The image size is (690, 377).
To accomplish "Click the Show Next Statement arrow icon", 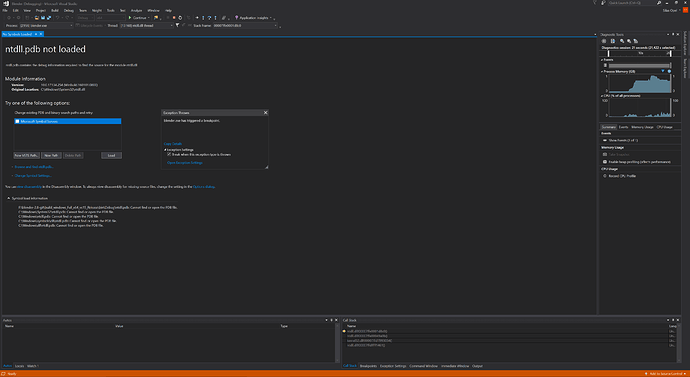I will pos(197,18).
